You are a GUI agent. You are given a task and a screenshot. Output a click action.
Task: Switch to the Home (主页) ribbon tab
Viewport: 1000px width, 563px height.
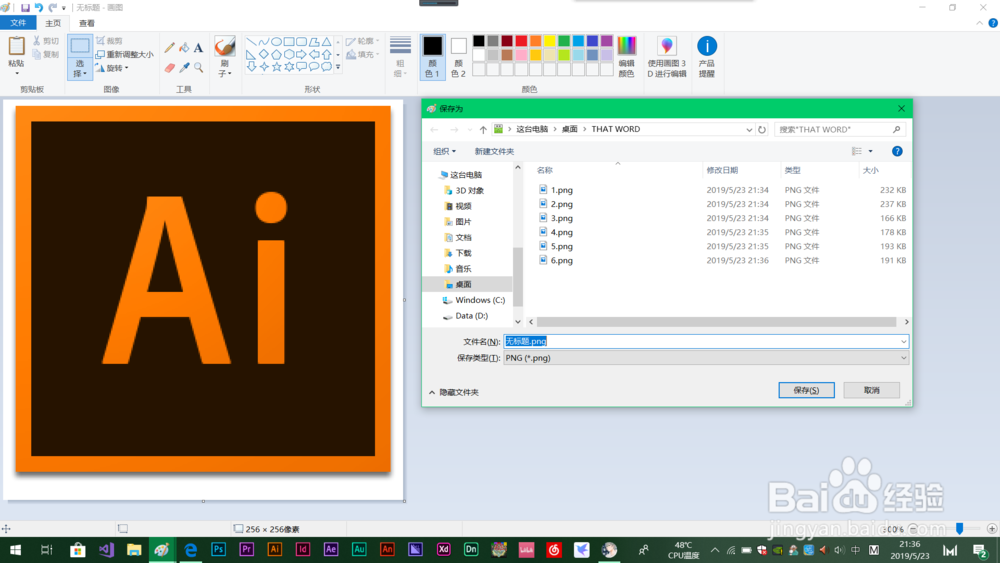[53, 23]
